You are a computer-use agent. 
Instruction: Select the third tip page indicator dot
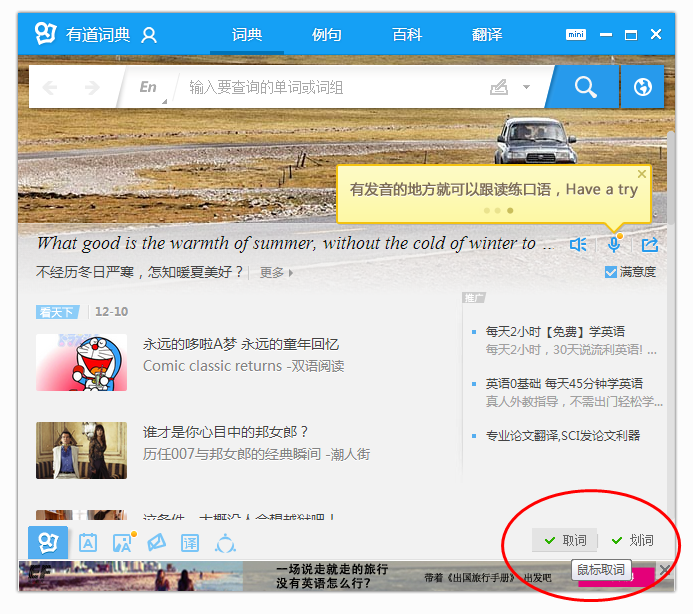(510, 210)
